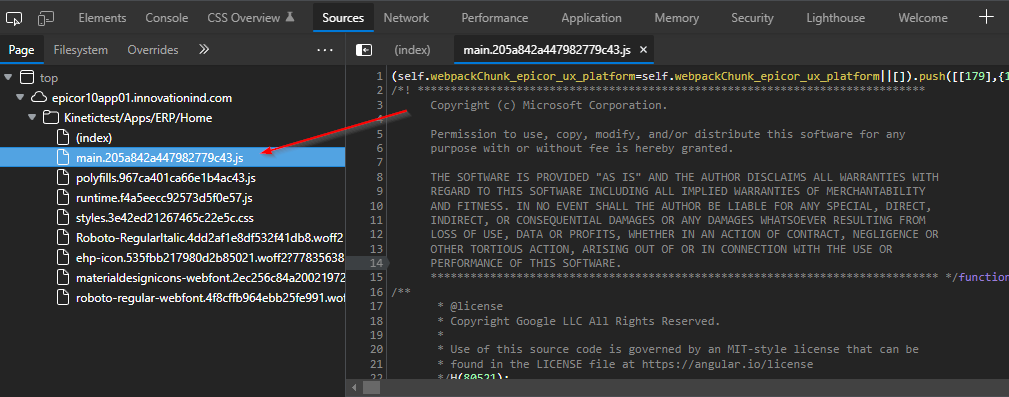Open Roboto-RegularItalic woff2 font file
This screenshot has height=397, width=1009.
tap(209, 237)
